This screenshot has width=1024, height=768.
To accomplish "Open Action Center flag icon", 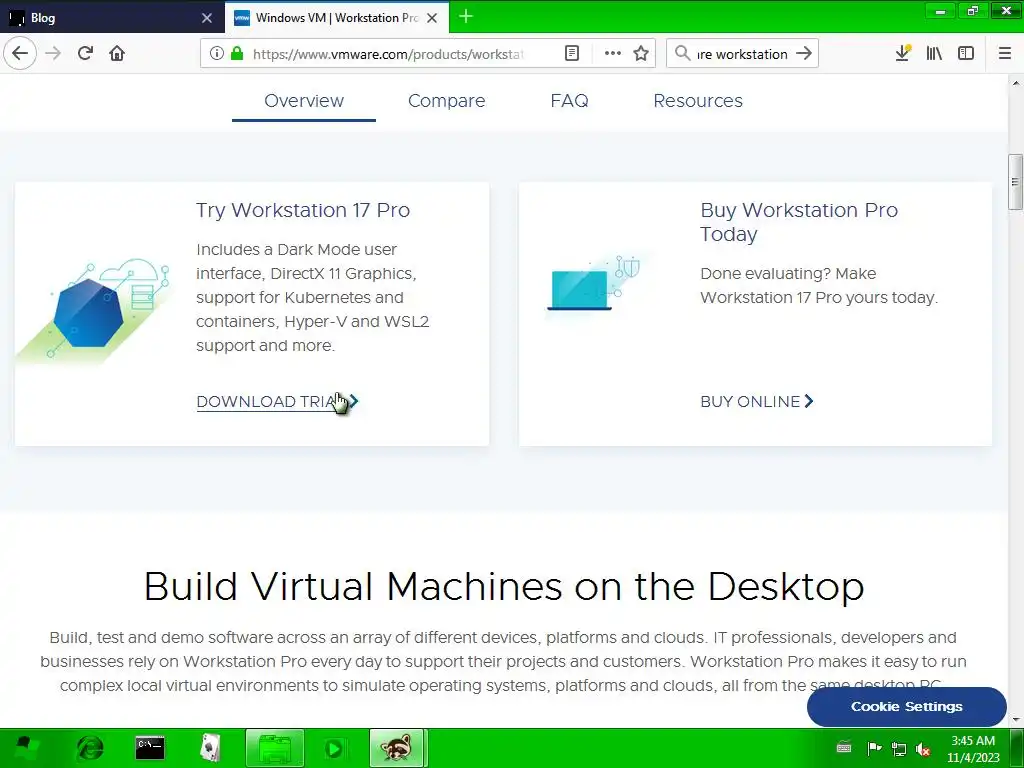I will click(x=874, y=748).
